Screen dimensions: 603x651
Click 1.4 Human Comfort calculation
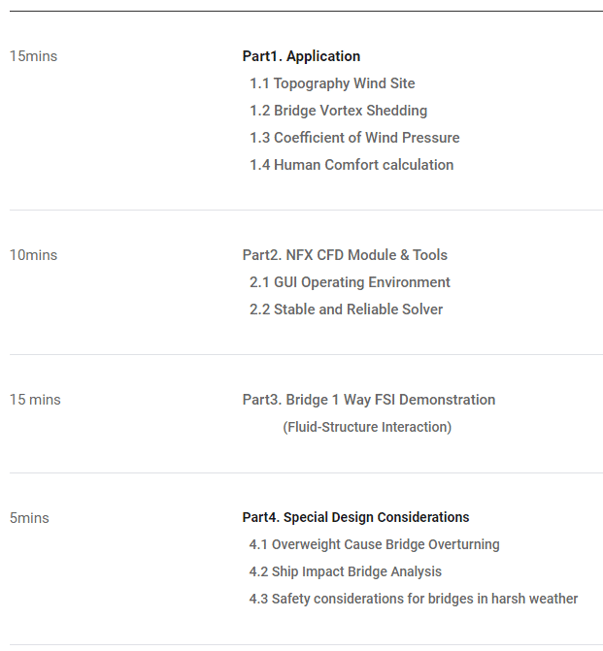(x=352, y=165)
